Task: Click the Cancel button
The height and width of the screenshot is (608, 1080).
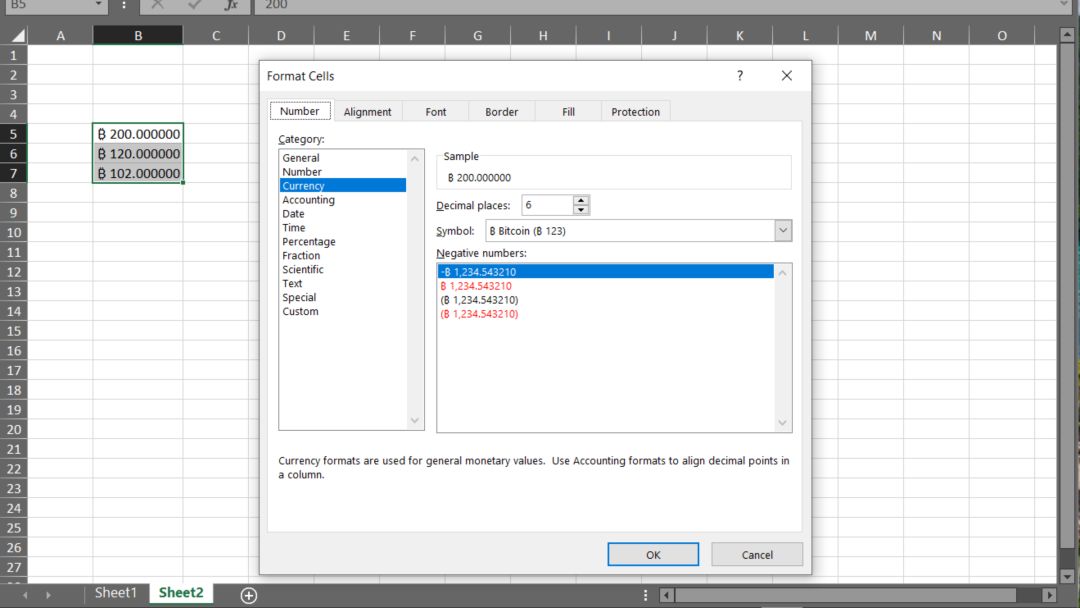Action: pyautogui.click(x=757, y=554)
